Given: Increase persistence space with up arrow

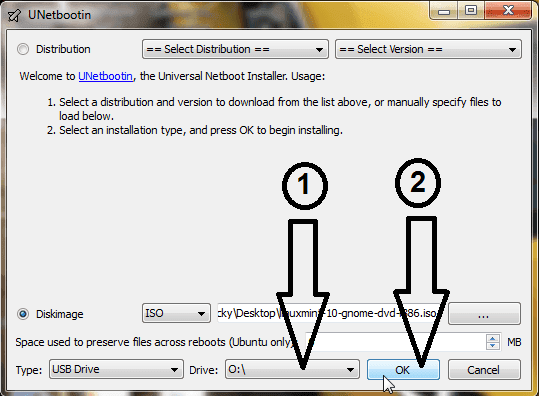Looking at the screenshot, I should click(x=493, y=338).
